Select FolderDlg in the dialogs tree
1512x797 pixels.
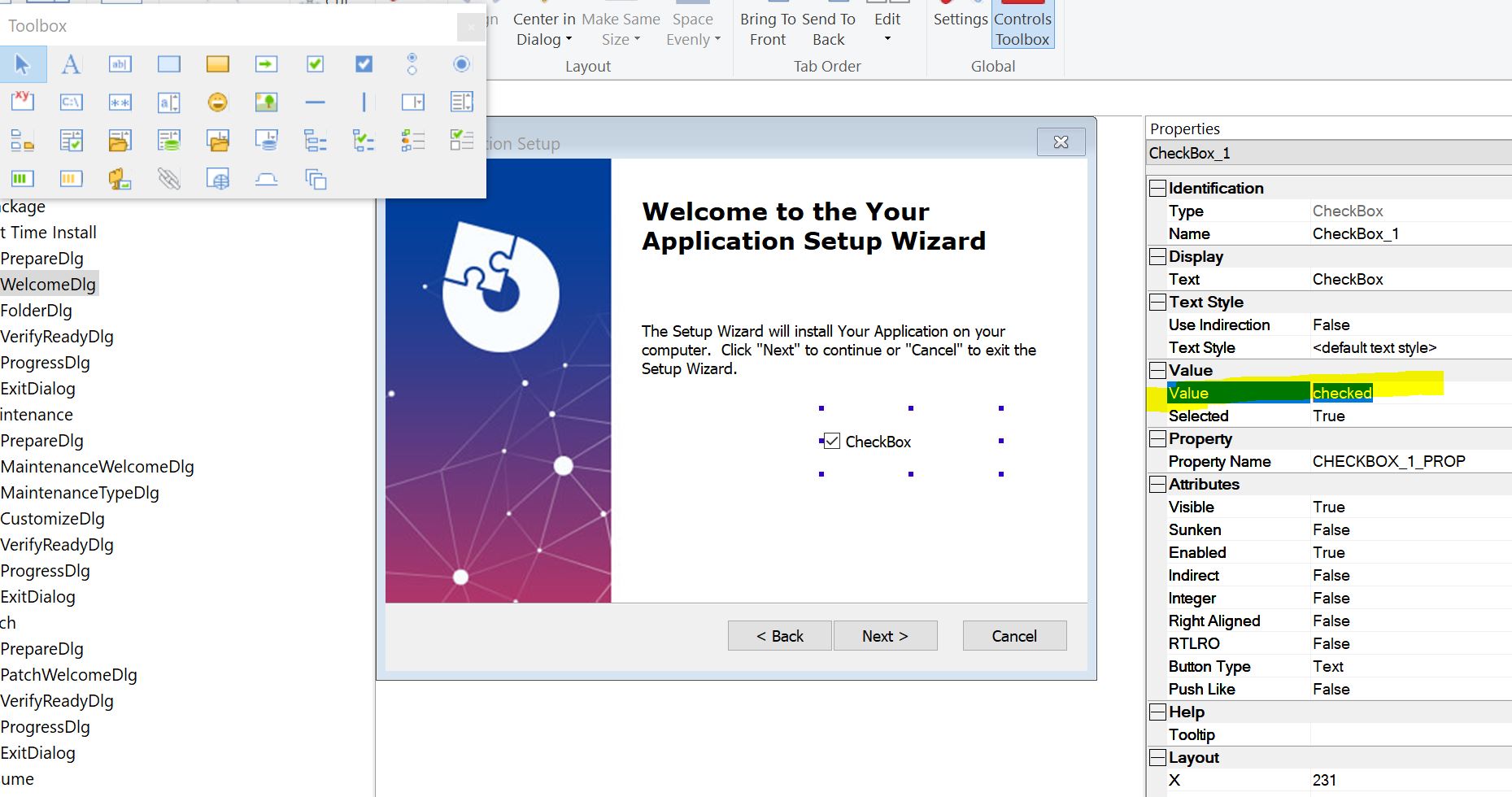tap(37, 311)
